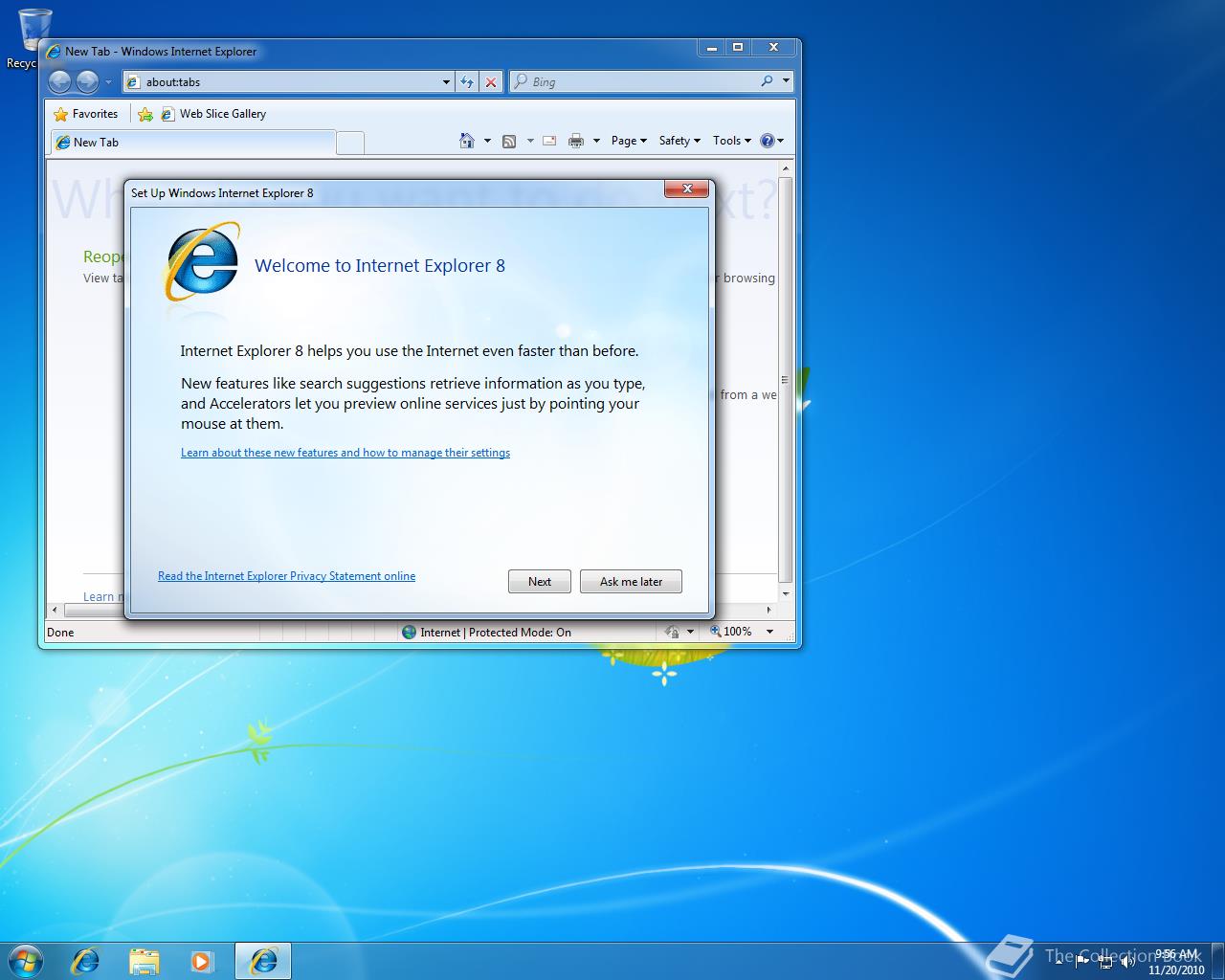
Task: Expand the address bar autocomplete dropdown
Action: point(446,82)
